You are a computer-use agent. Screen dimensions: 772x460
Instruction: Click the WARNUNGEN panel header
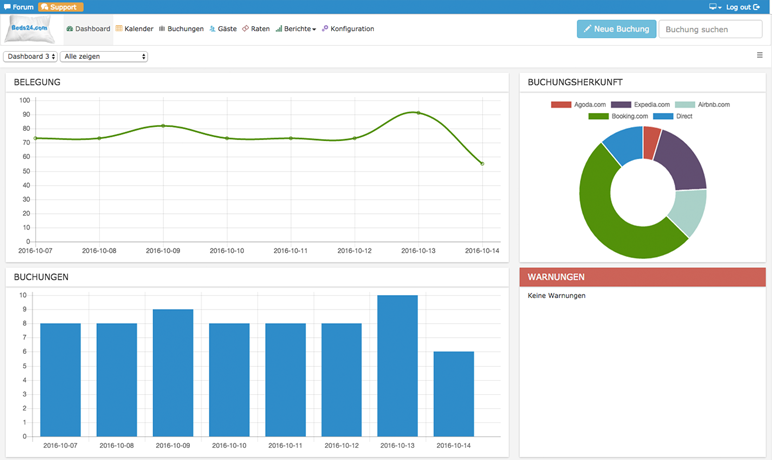point(643,277)
